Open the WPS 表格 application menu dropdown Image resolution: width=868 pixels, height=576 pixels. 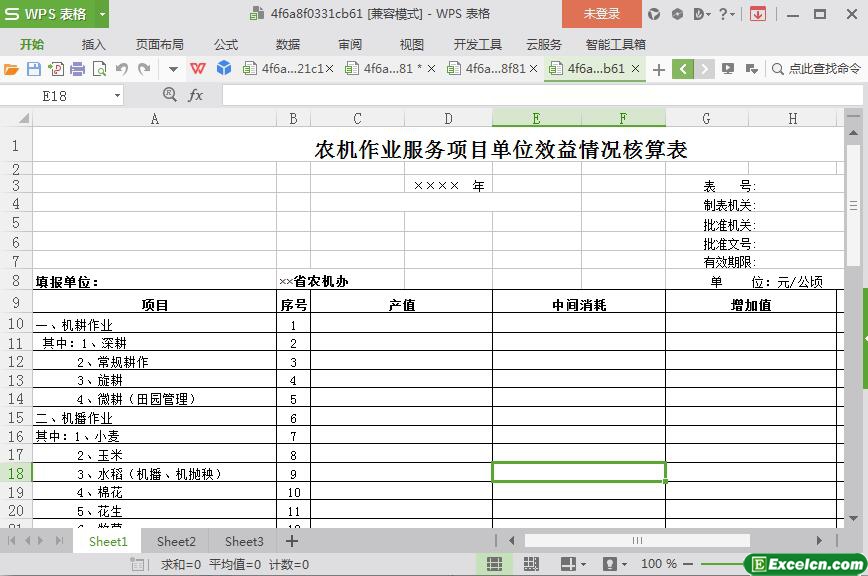pyautogui.click(x=102, y=14)
